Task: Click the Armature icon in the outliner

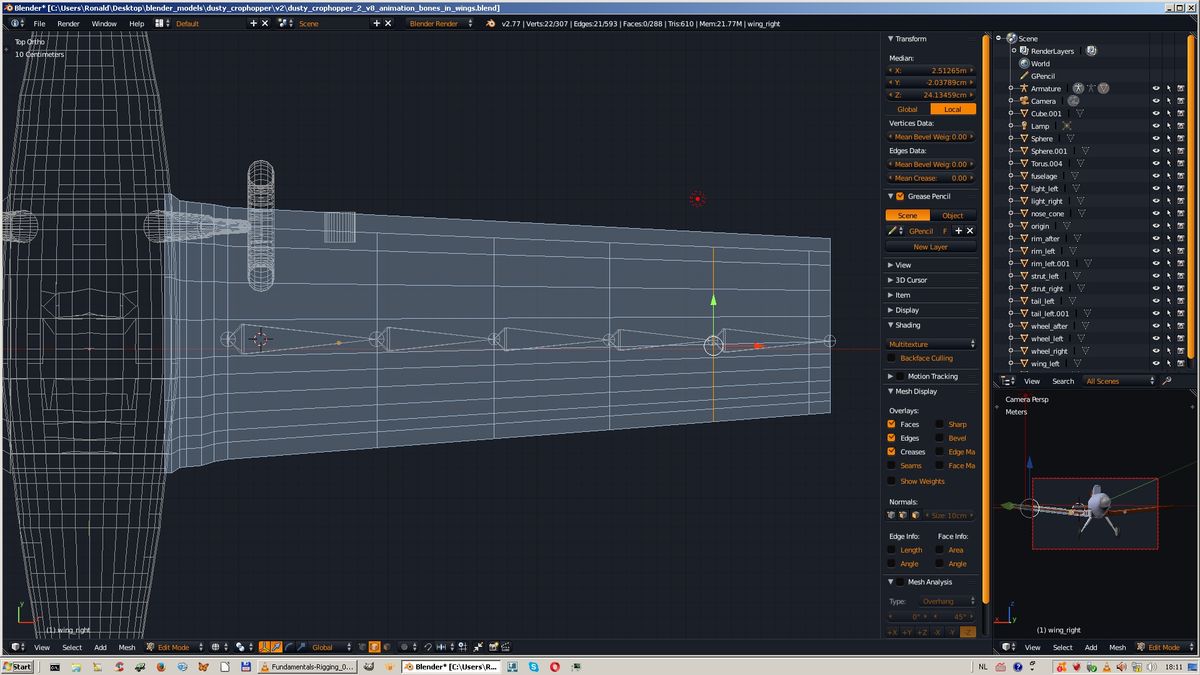Action: (x=1024, y=89)
